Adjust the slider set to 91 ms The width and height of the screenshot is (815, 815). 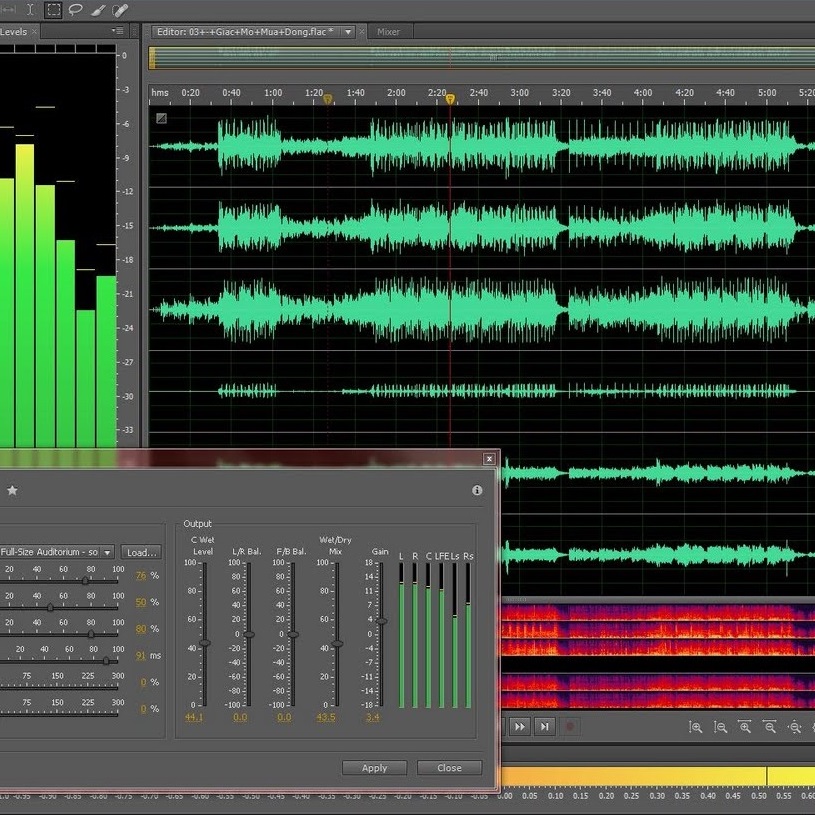(x=106, y=661)
